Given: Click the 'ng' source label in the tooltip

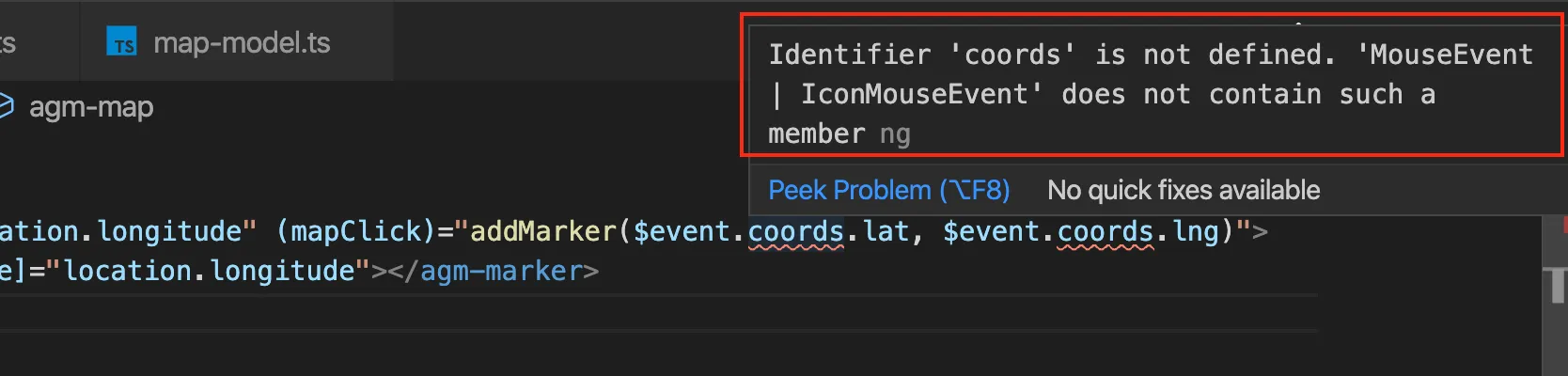Looking at the screenshot, I should (x=895, y=134).
